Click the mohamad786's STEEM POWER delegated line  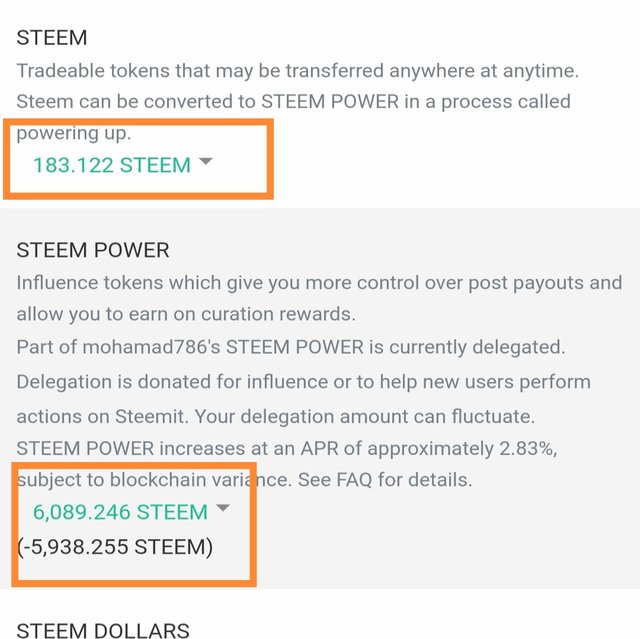coord(290,347)
